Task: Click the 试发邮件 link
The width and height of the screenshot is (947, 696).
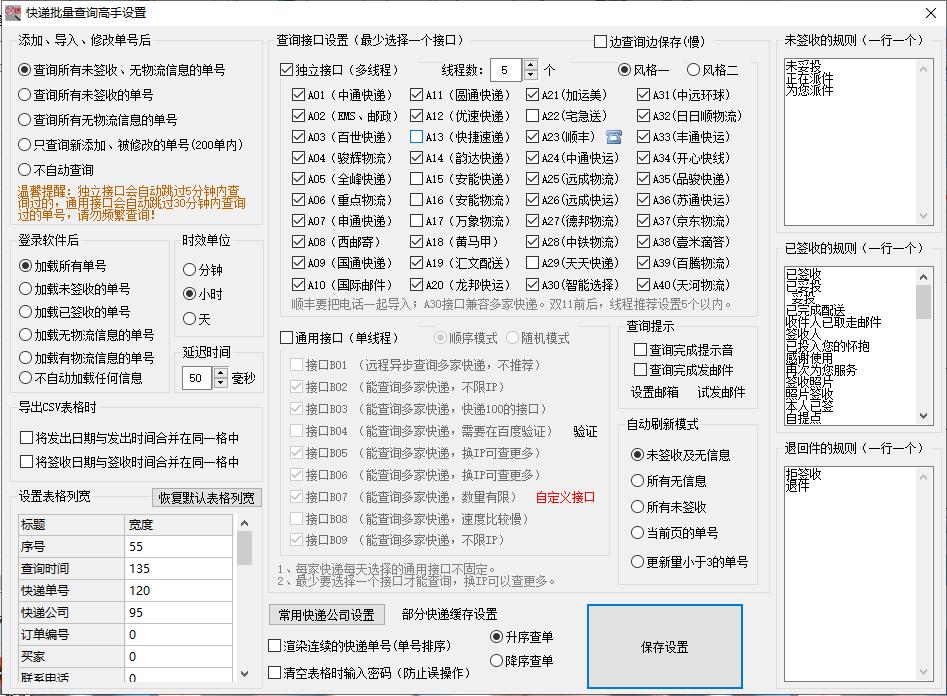Action: click(x=721, y=392)
